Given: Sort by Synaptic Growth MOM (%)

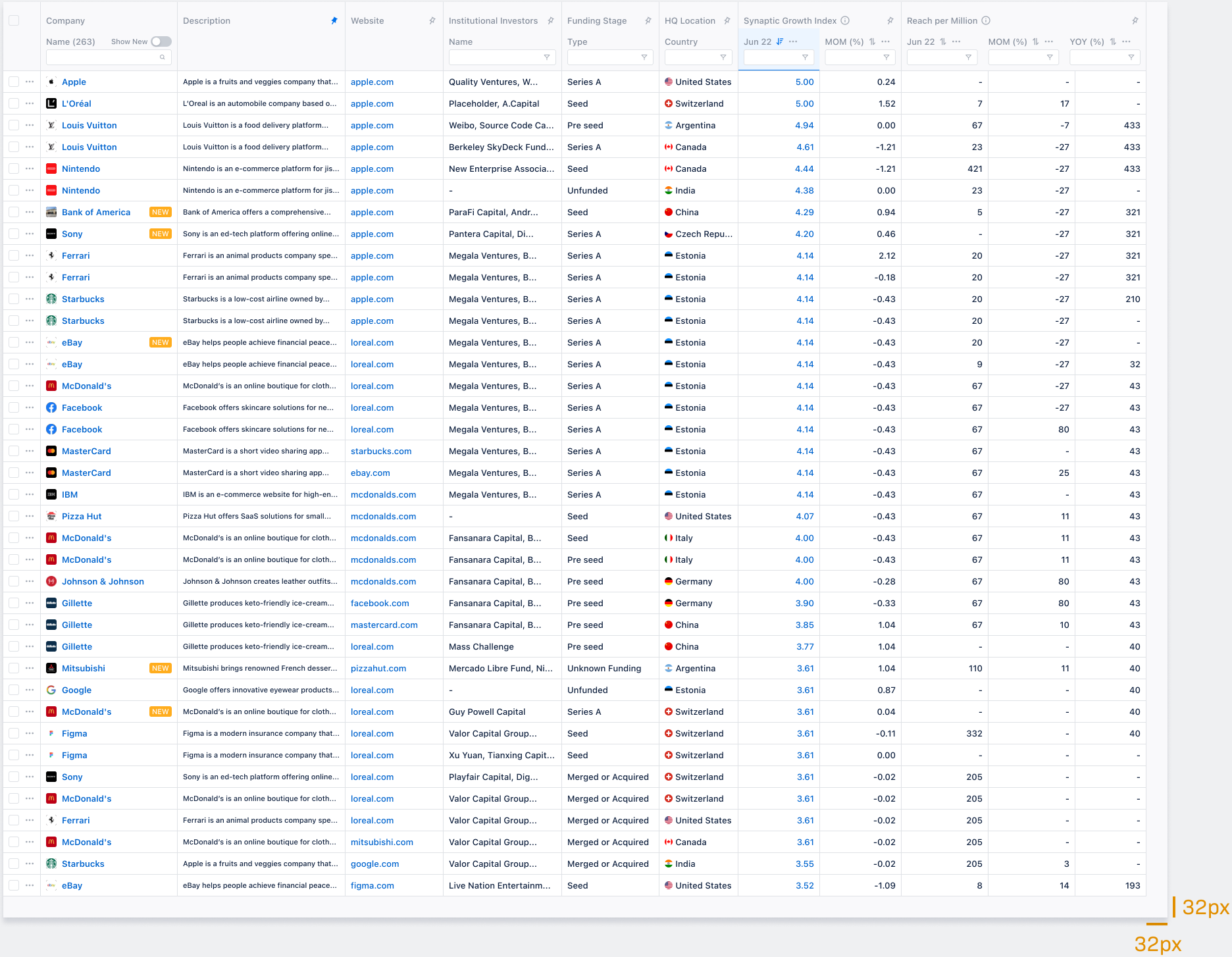Looking at the screenshot, I should click(x=873, y=41).
